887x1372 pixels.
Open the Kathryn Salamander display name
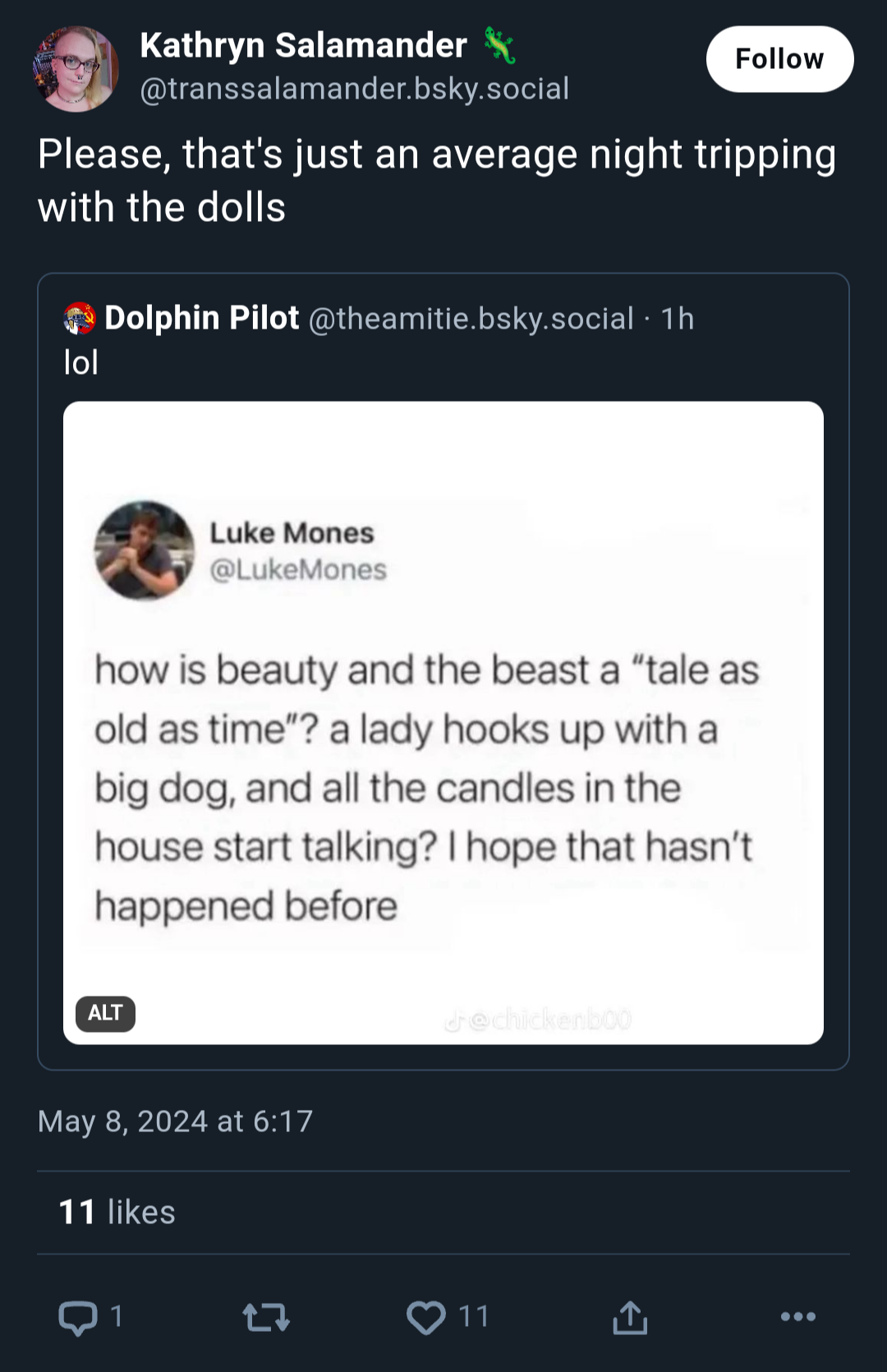[x=304, y=45]
